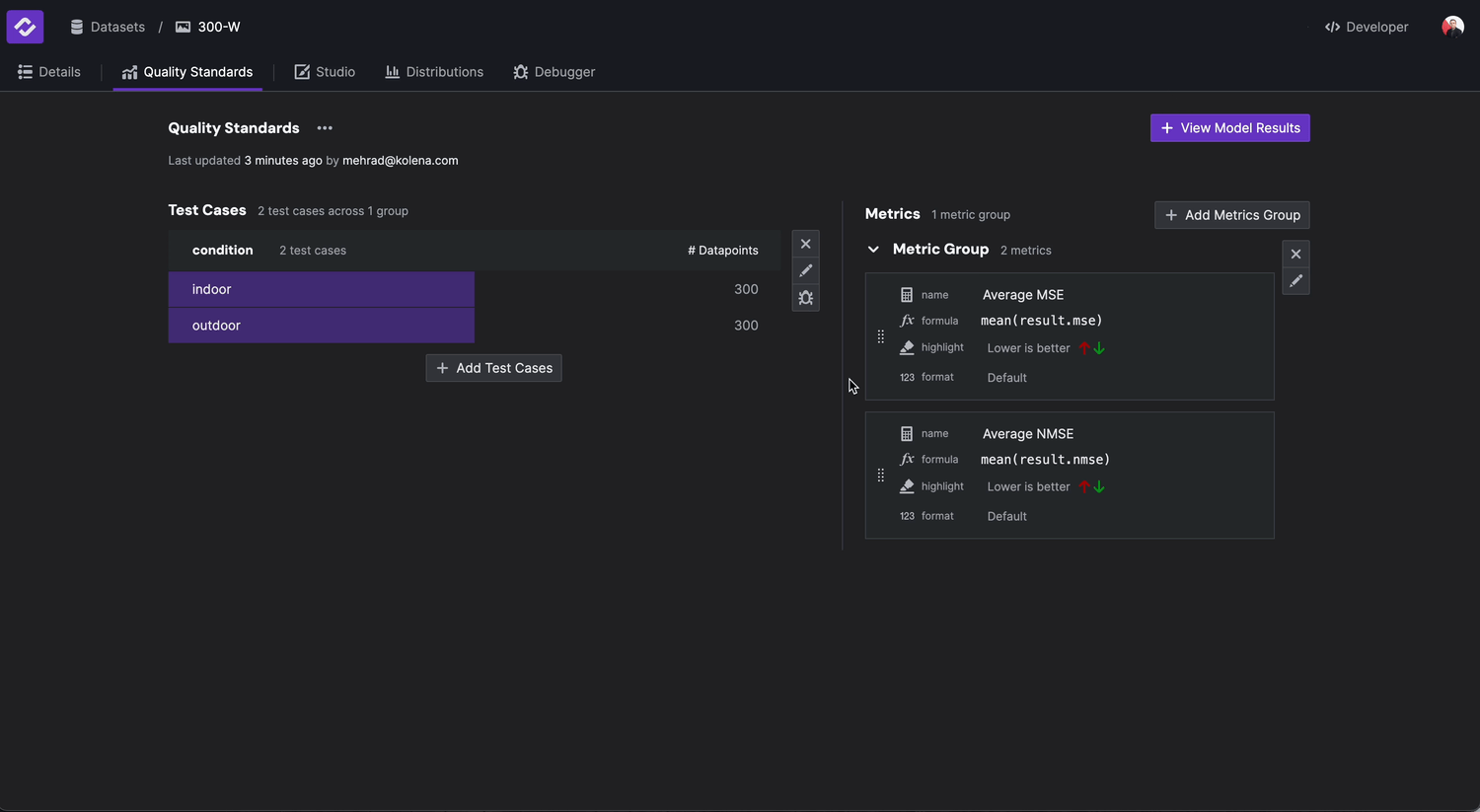Delete the Metric Group
1480x812 pixels.
pos(1295,255)
